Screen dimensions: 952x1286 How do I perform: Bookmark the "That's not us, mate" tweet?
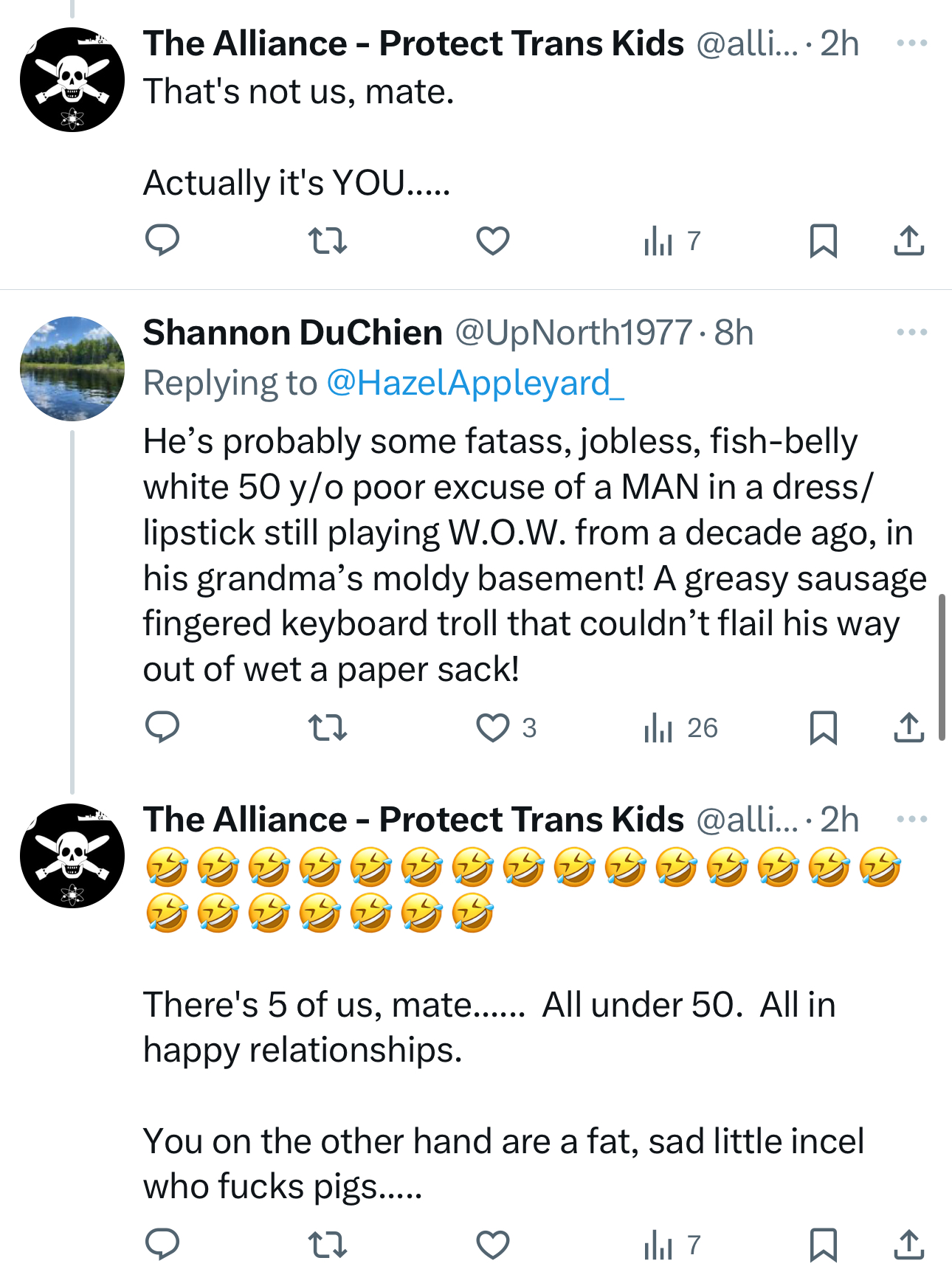pyautogui.click(x=823, y=241)
